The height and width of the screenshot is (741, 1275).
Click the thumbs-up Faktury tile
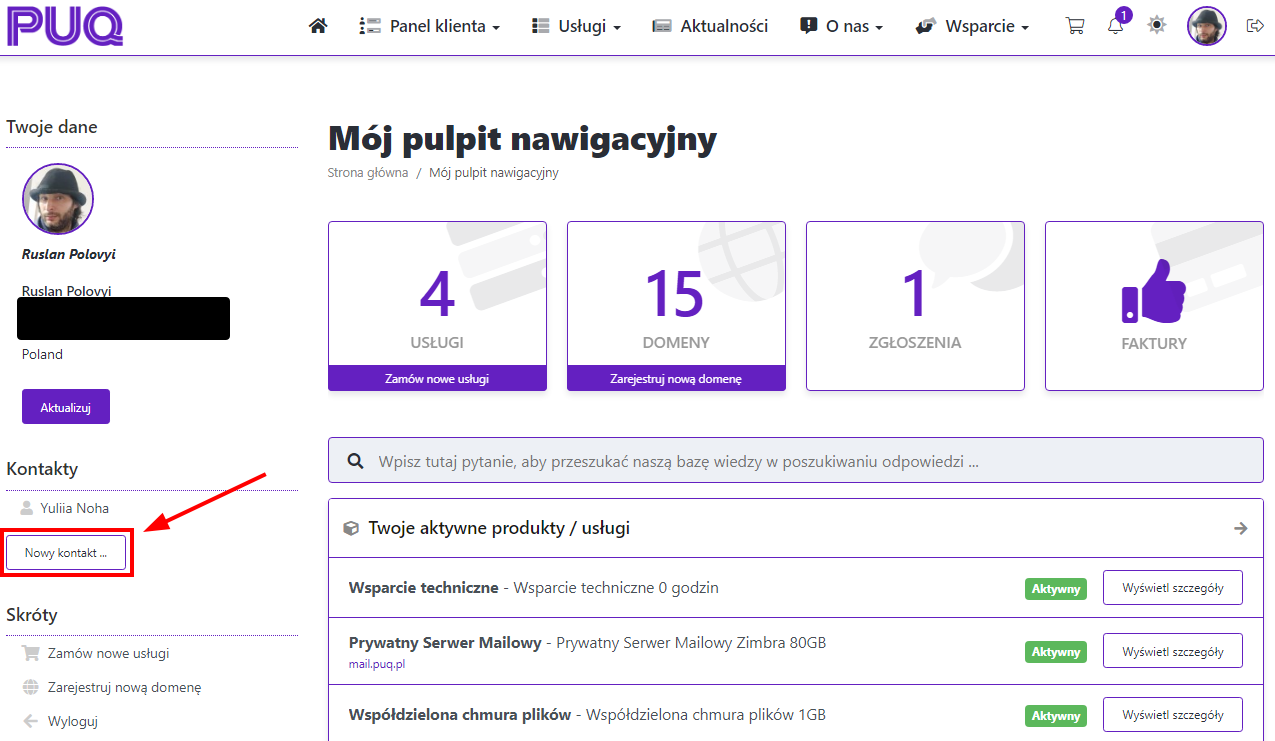(1154, 305)
